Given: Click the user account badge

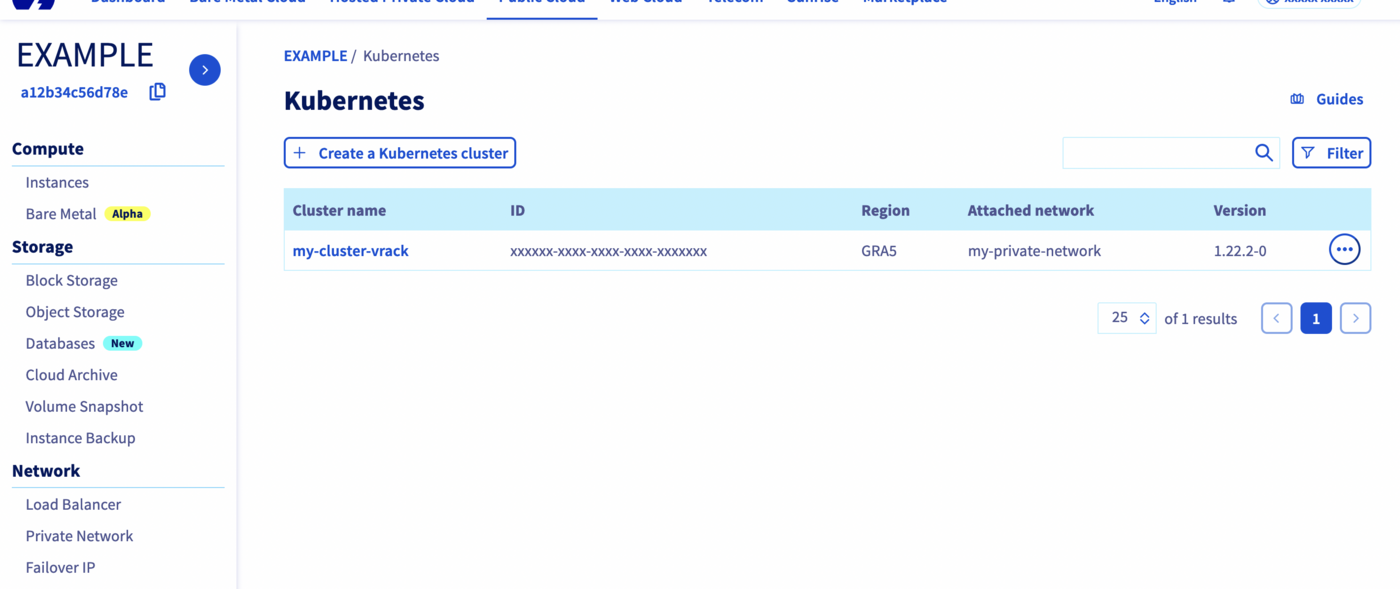Looking at the screenshot, I should (x=1308, y=3).
